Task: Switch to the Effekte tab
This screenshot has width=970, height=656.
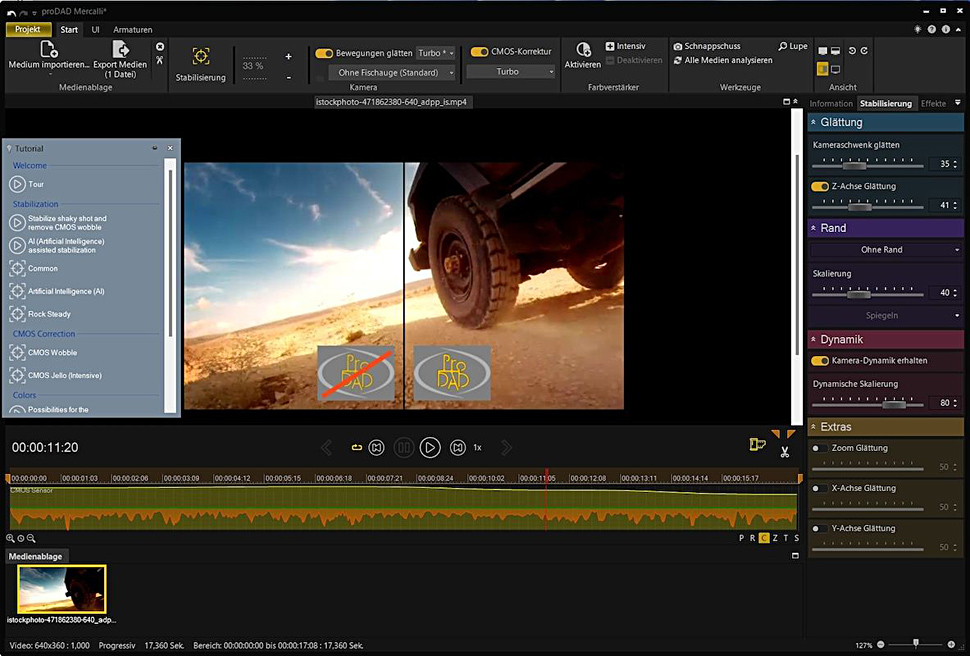Action: pos(933,103)
